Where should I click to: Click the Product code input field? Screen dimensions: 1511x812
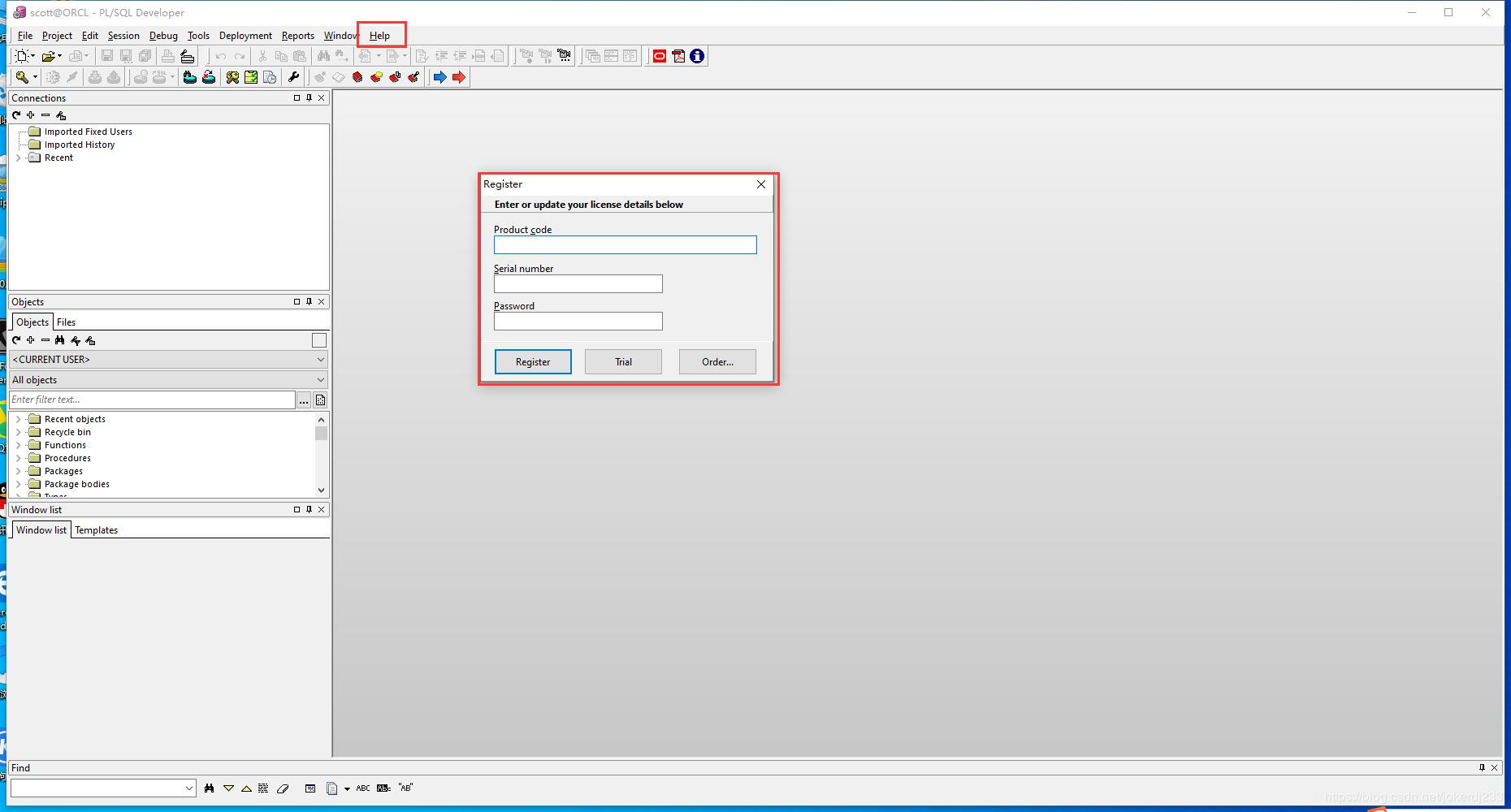(x=626, y=244)
